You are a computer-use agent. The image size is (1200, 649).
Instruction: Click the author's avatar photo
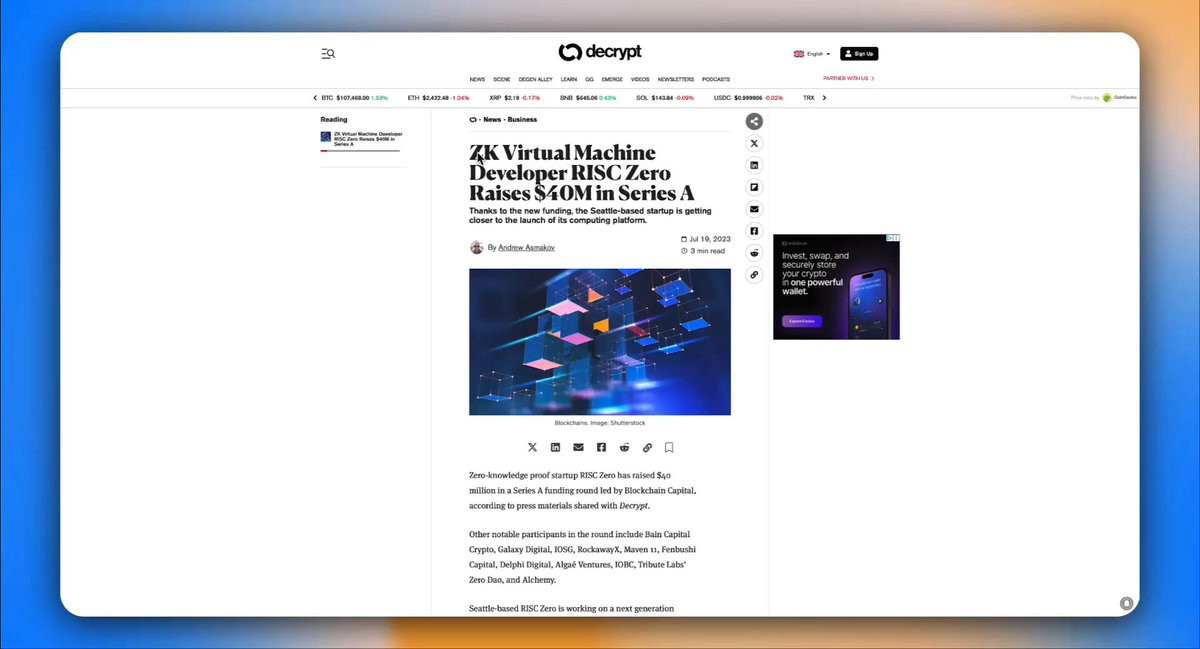477,247
